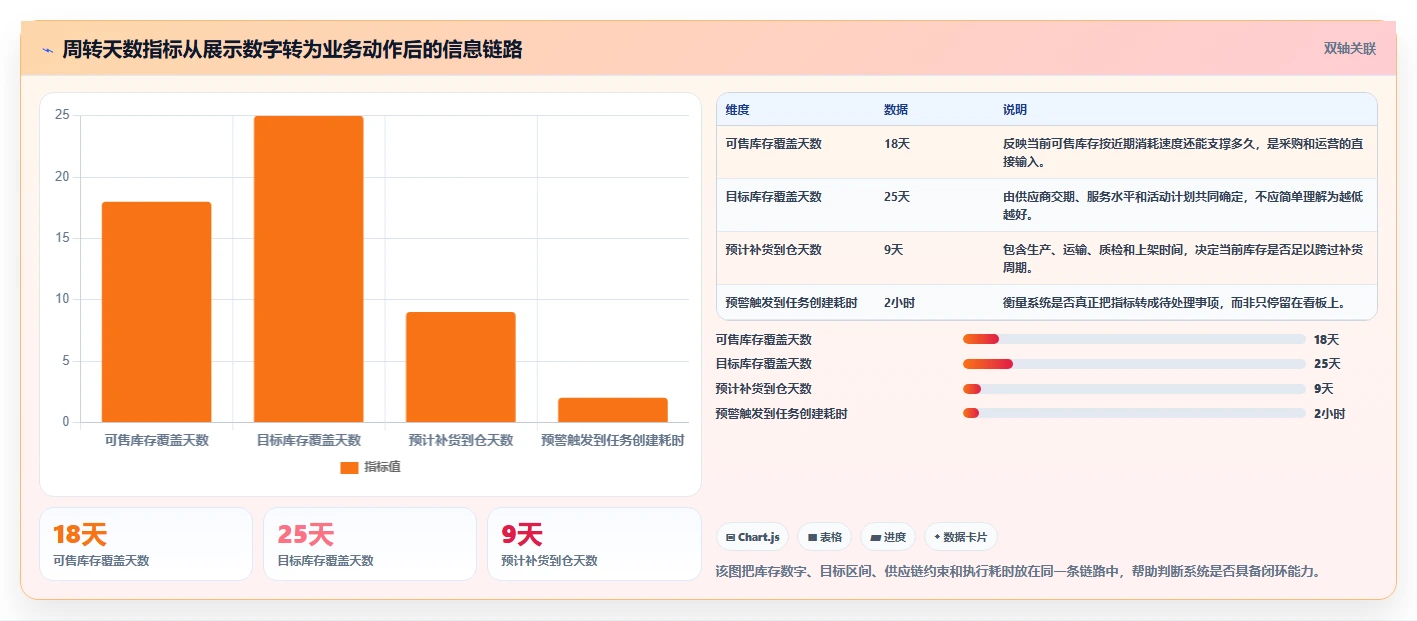Viewport: 1417px width, 621px height.
Task: Click the 目标库存覆盖天数 progress bar showing 25天
Action: point(1134,364)
